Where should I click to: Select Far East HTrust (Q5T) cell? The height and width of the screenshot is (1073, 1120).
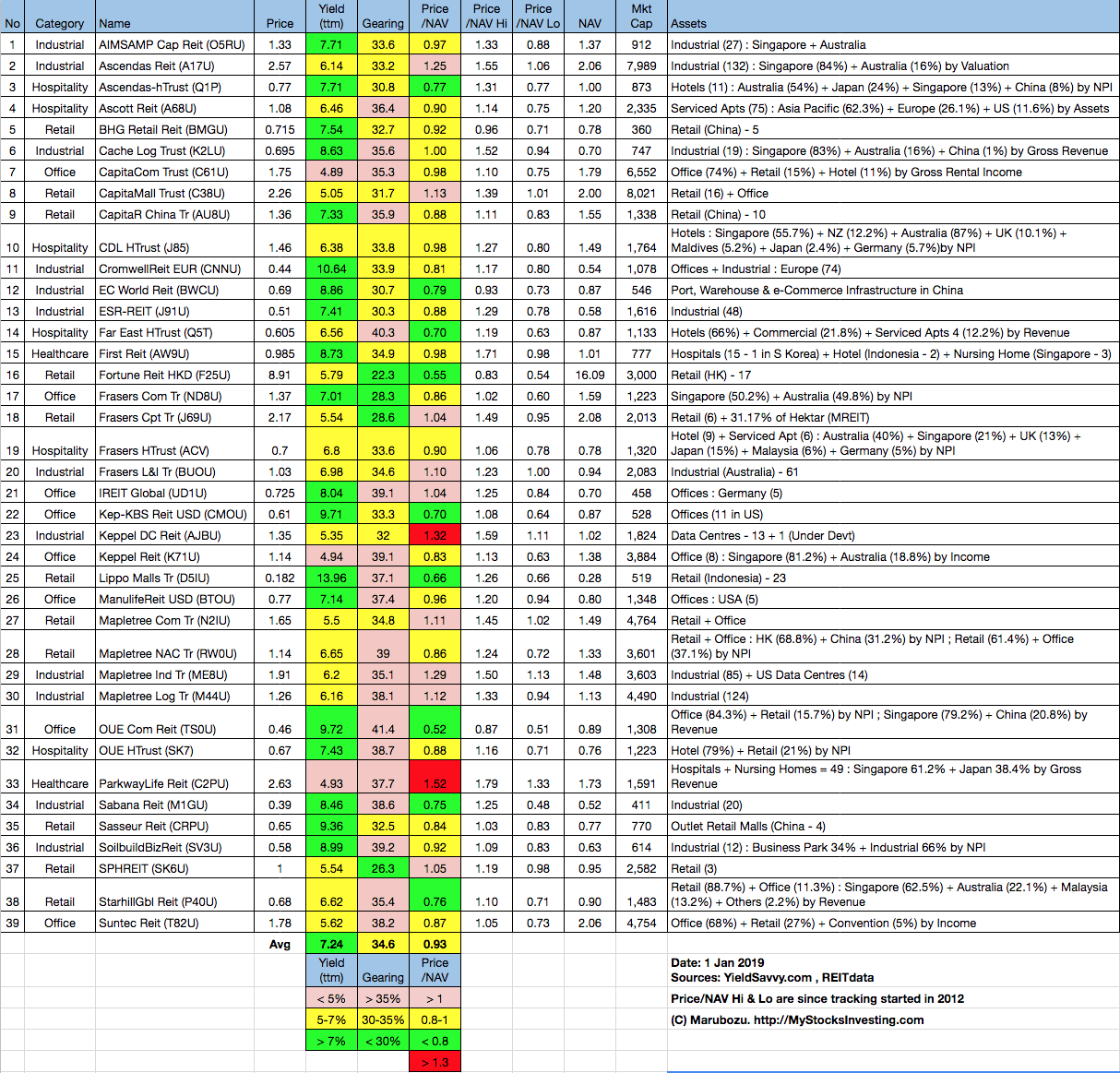[174, 332]
